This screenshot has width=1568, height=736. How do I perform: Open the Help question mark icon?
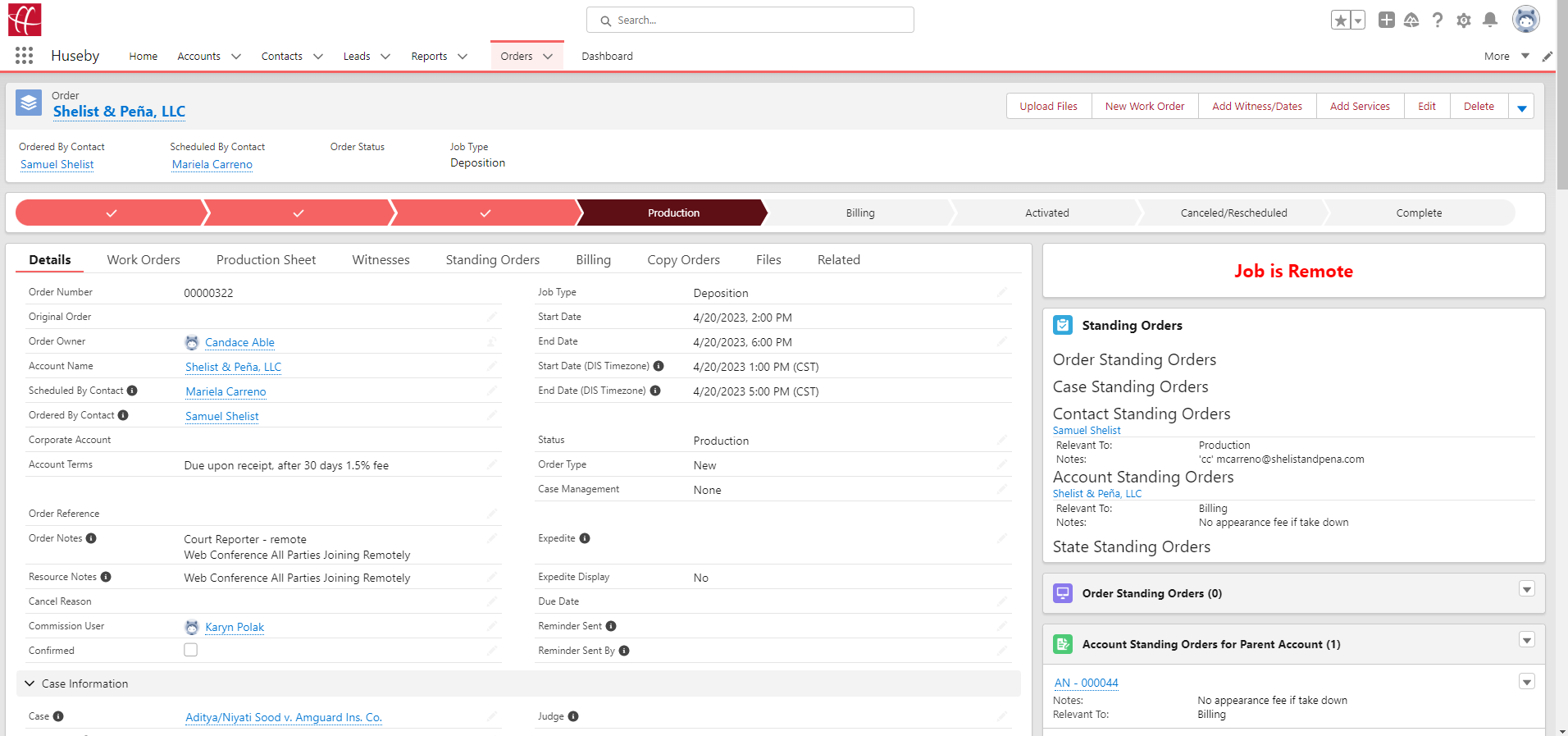click(1438, 20)
